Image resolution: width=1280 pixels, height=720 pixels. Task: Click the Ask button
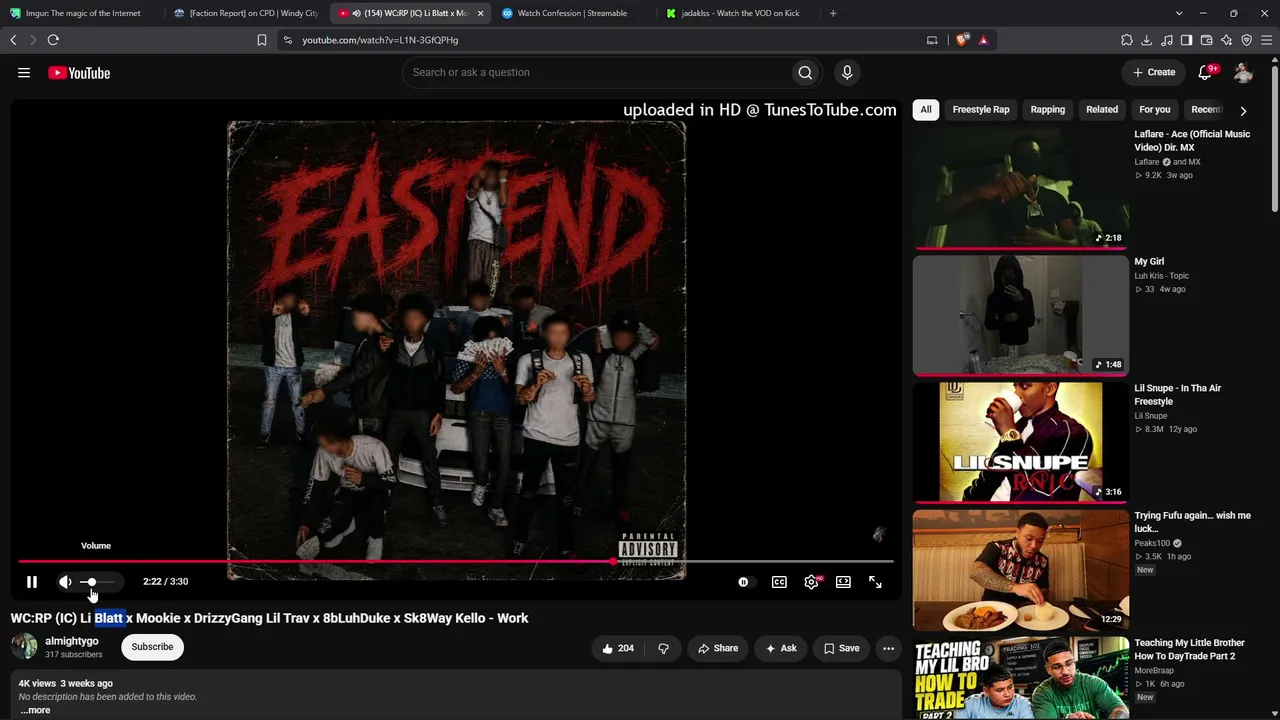[x=780, y=648]
